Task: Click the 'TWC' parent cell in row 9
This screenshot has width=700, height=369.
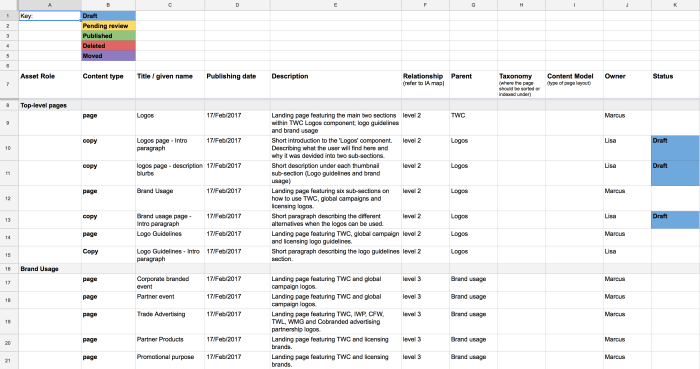Action: click(474, 123)
